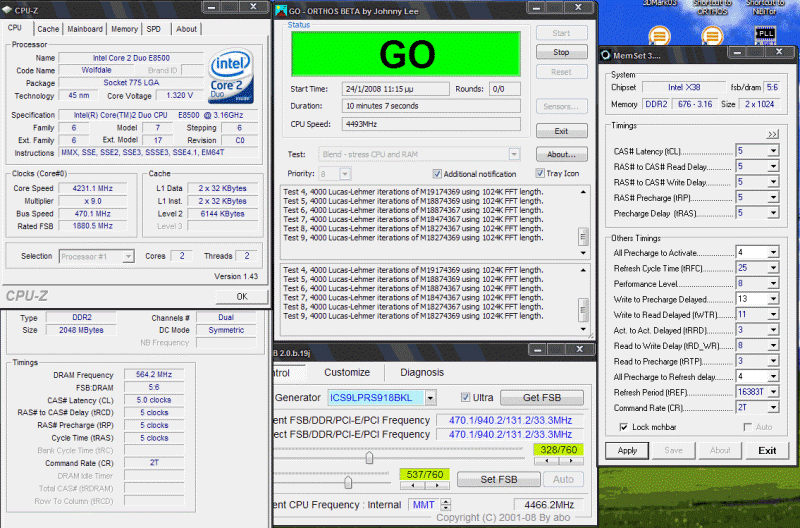The width and height of the screenshot is (800, 528).
Task: Toggle the Lock mchbar checkbox in MemSet
Action: point(623,427)
